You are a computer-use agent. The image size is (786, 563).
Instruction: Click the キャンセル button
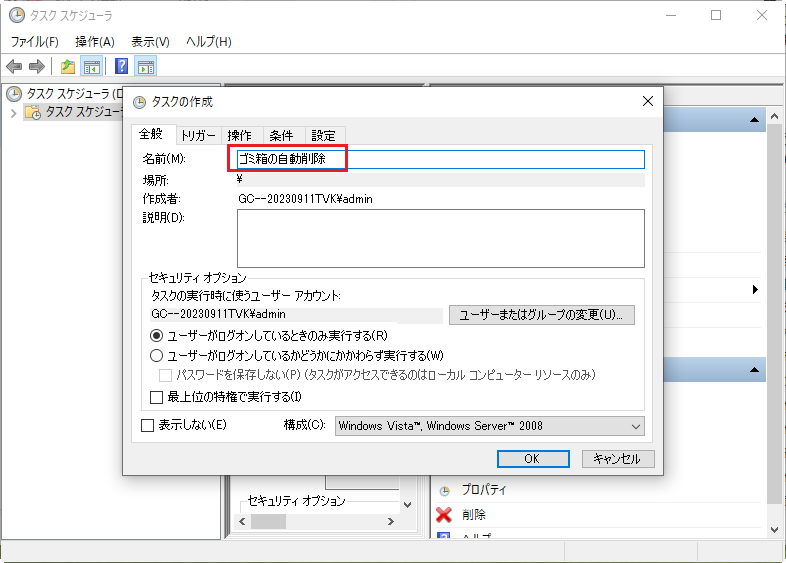click(618, 459)
